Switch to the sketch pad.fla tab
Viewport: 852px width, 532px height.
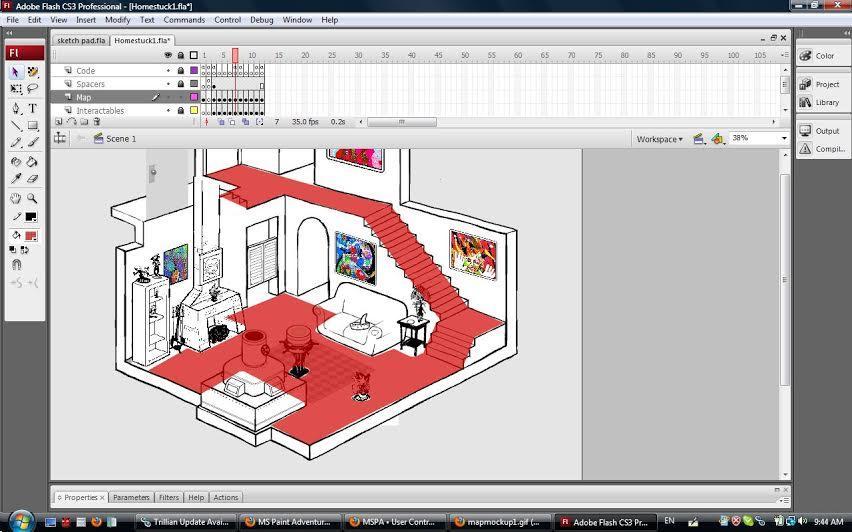coord(80,41)
